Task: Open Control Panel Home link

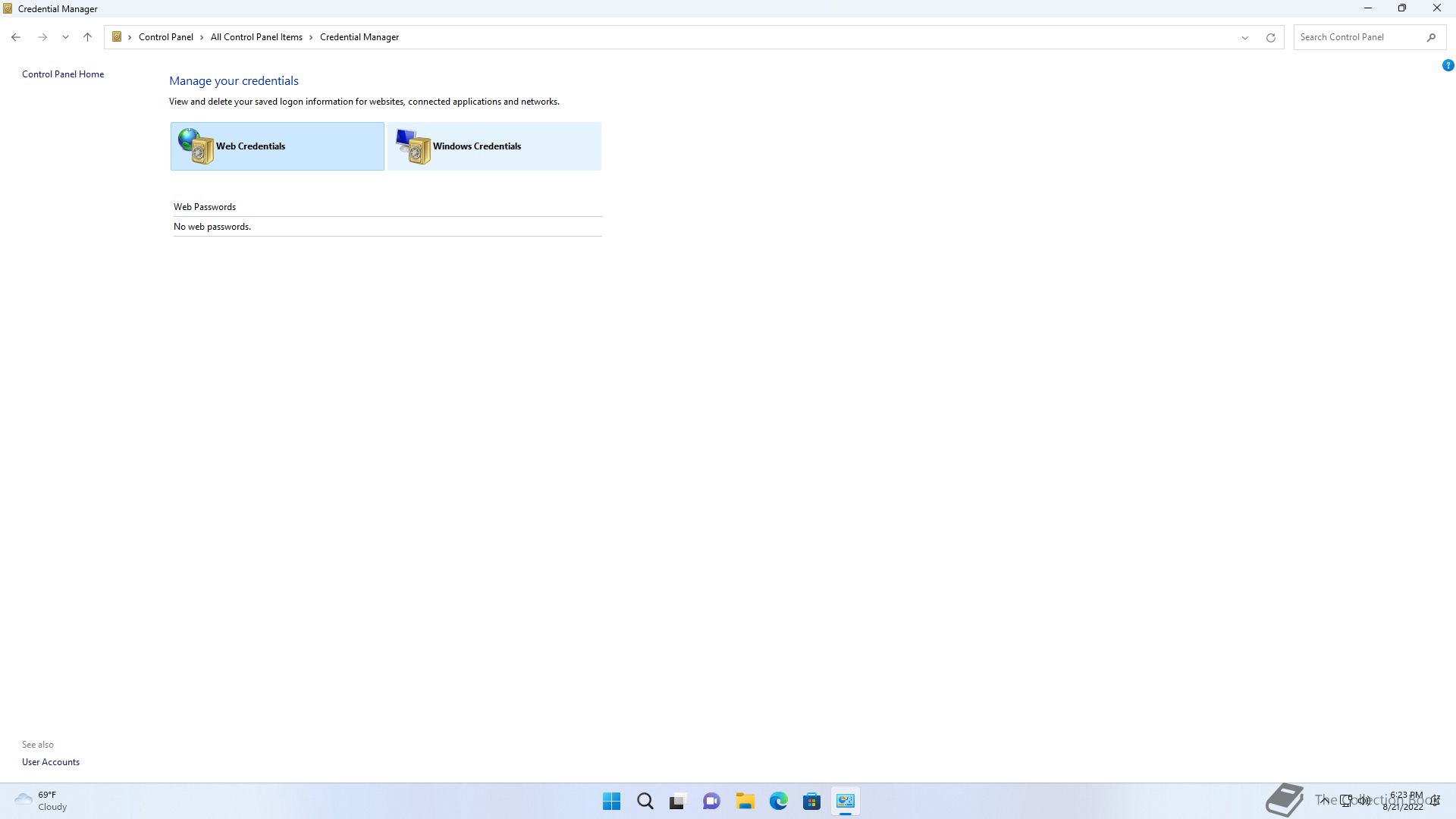Action: click(63, 74)
